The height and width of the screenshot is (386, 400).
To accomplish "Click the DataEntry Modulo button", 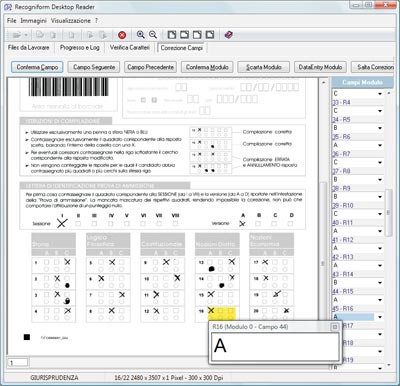I will coord(320,67).
